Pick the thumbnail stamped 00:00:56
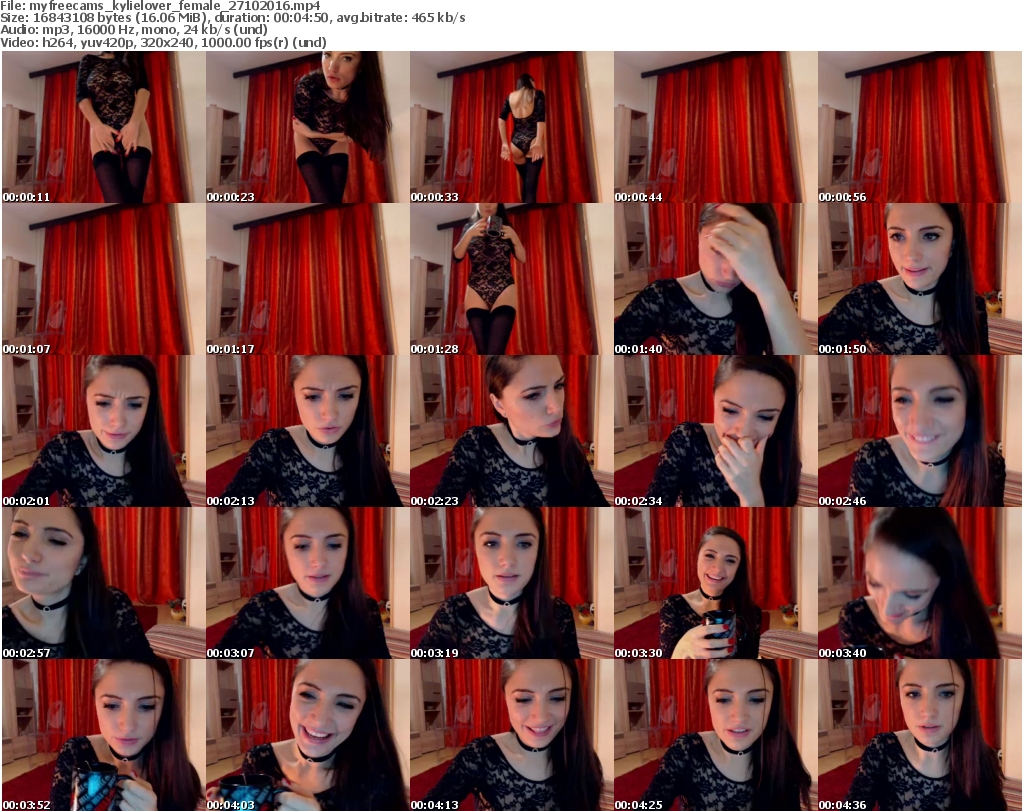The width and height of the screenshot is (1024, 811). point(920,127)
